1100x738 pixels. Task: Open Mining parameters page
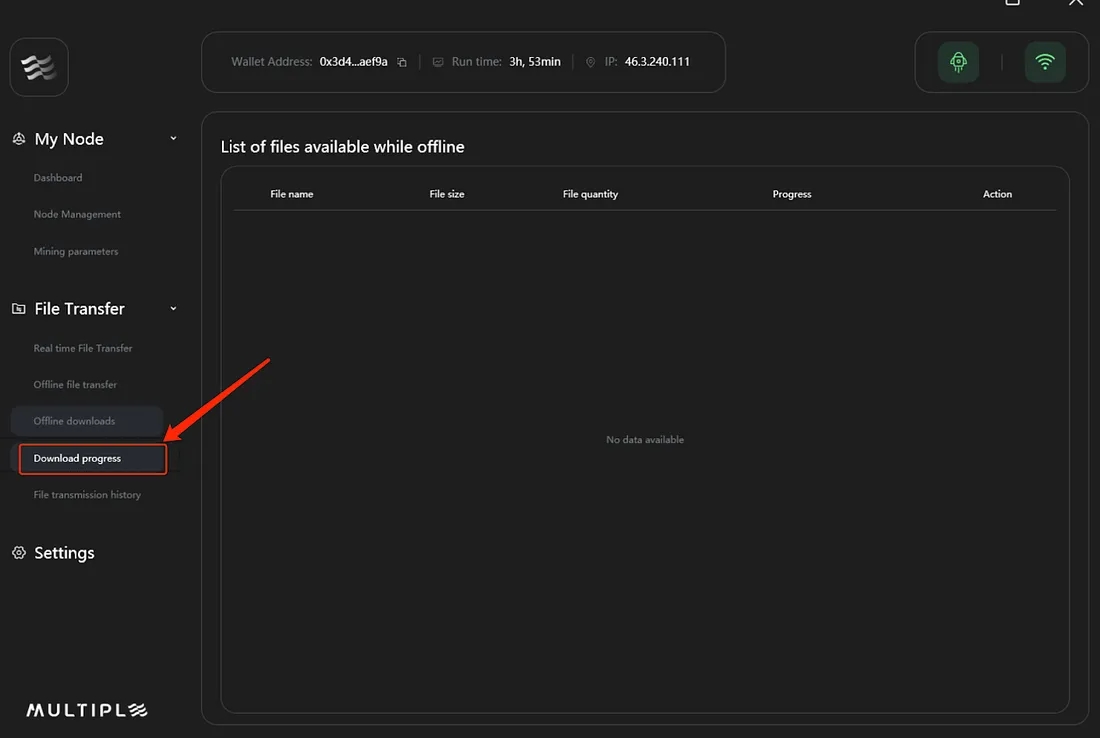coord(76,252)
